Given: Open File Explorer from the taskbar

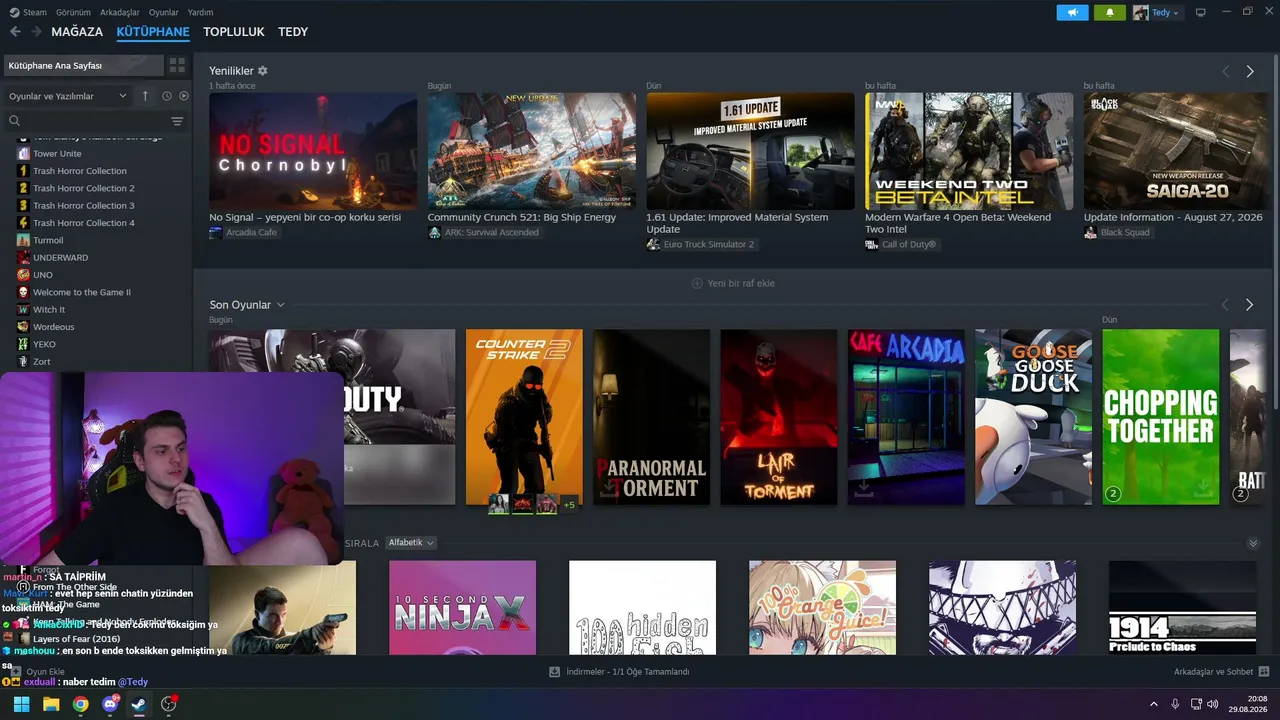Looking at the screenshot, I should pos(51,704).
